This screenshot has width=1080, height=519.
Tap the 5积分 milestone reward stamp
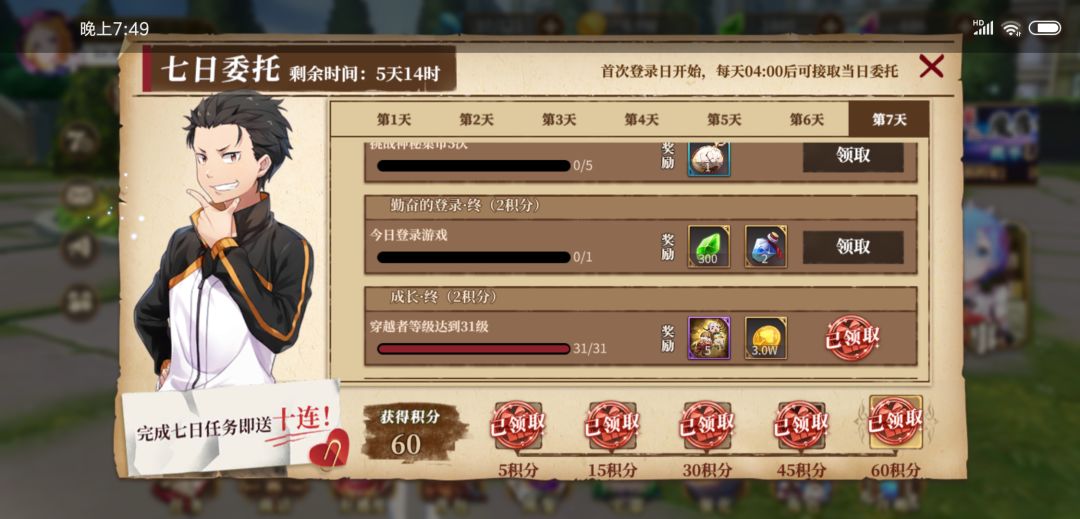[x=518, y=425]
